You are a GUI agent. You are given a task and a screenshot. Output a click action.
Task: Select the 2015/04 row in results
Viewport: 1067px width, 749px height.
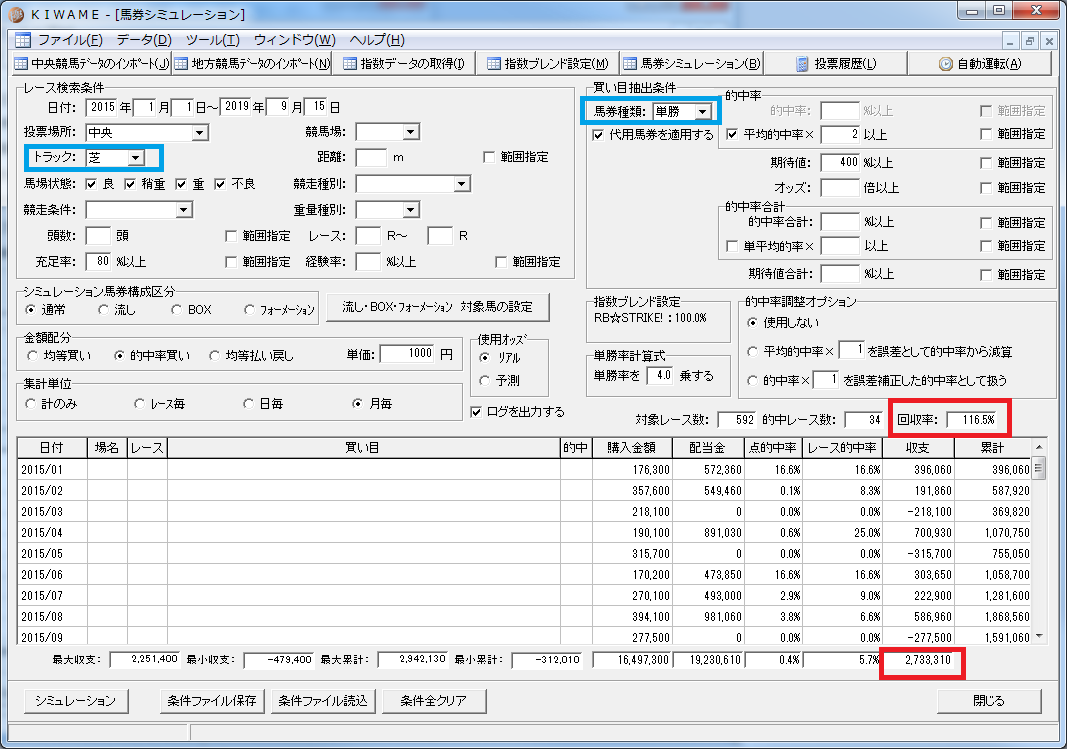(524, 533)
